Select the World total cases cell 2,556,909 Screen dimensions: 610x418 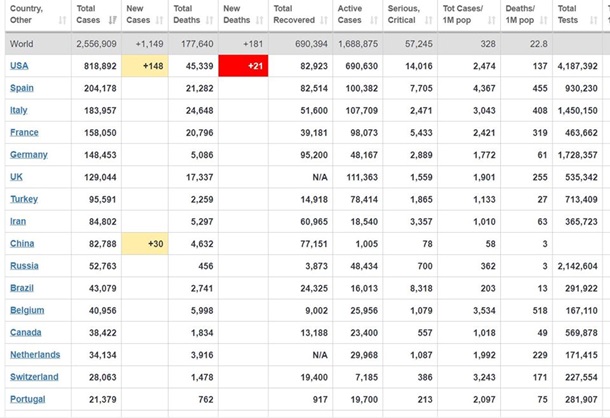point(96,44)
